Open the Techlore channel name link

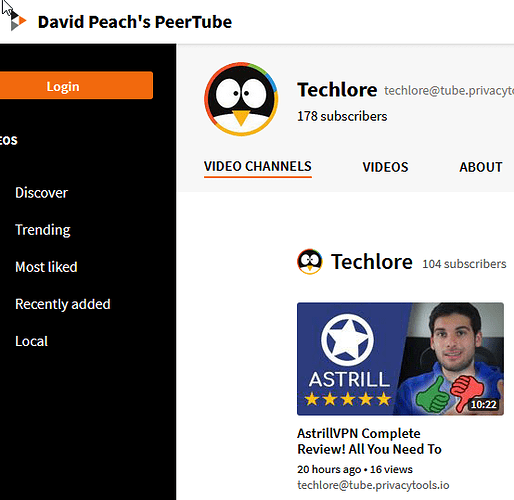(372, 262)
